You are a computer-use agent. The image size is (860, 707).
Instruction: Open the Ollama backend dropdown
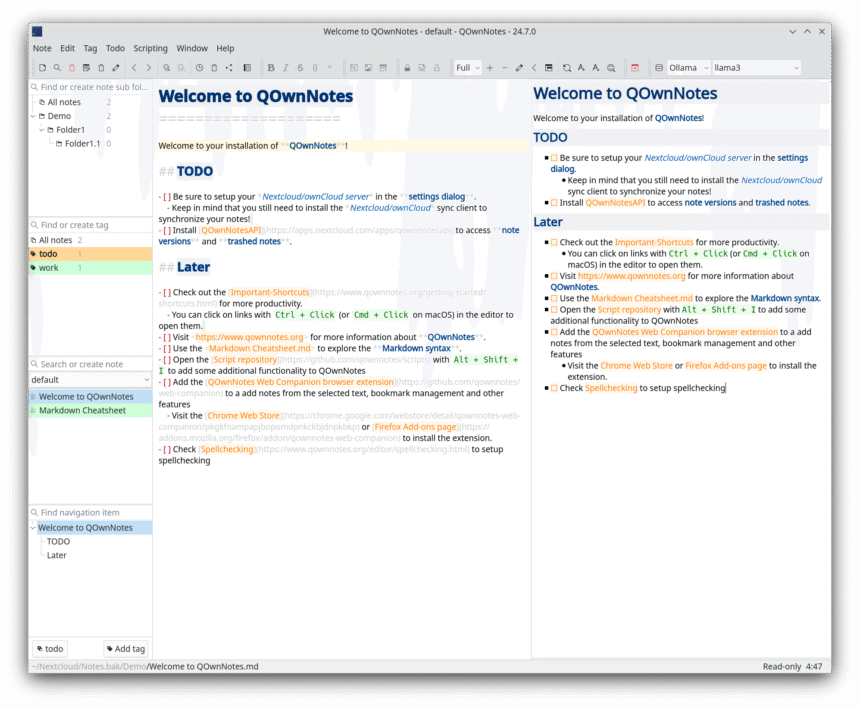[x=688, y=68]
